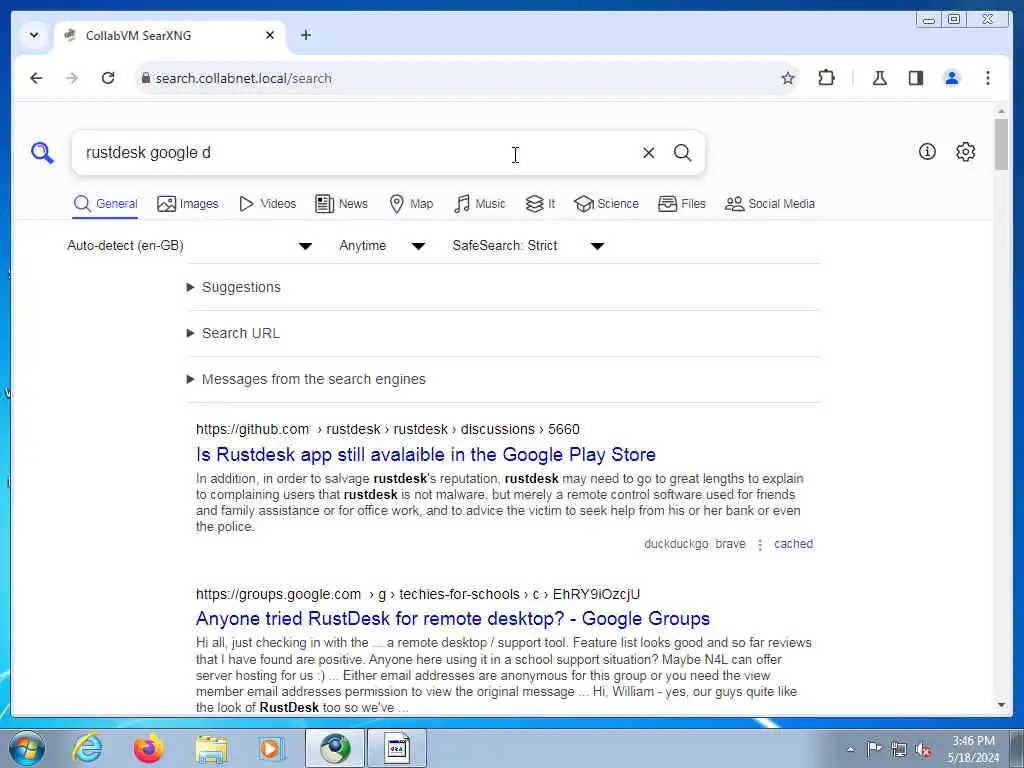
Task: Open Anyone tried RustDesk Google Groups result
Action: (x=453, y=618)
